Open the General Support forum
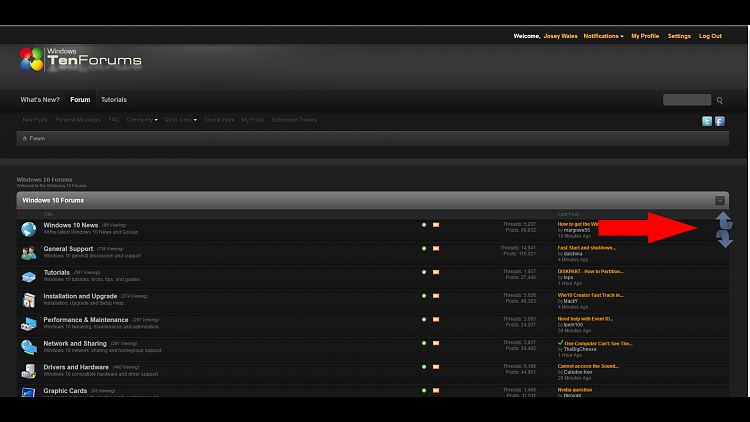Image resolution: width=750 pixels, height=422 pixels. pyautogui.click(x=68, y=249)
